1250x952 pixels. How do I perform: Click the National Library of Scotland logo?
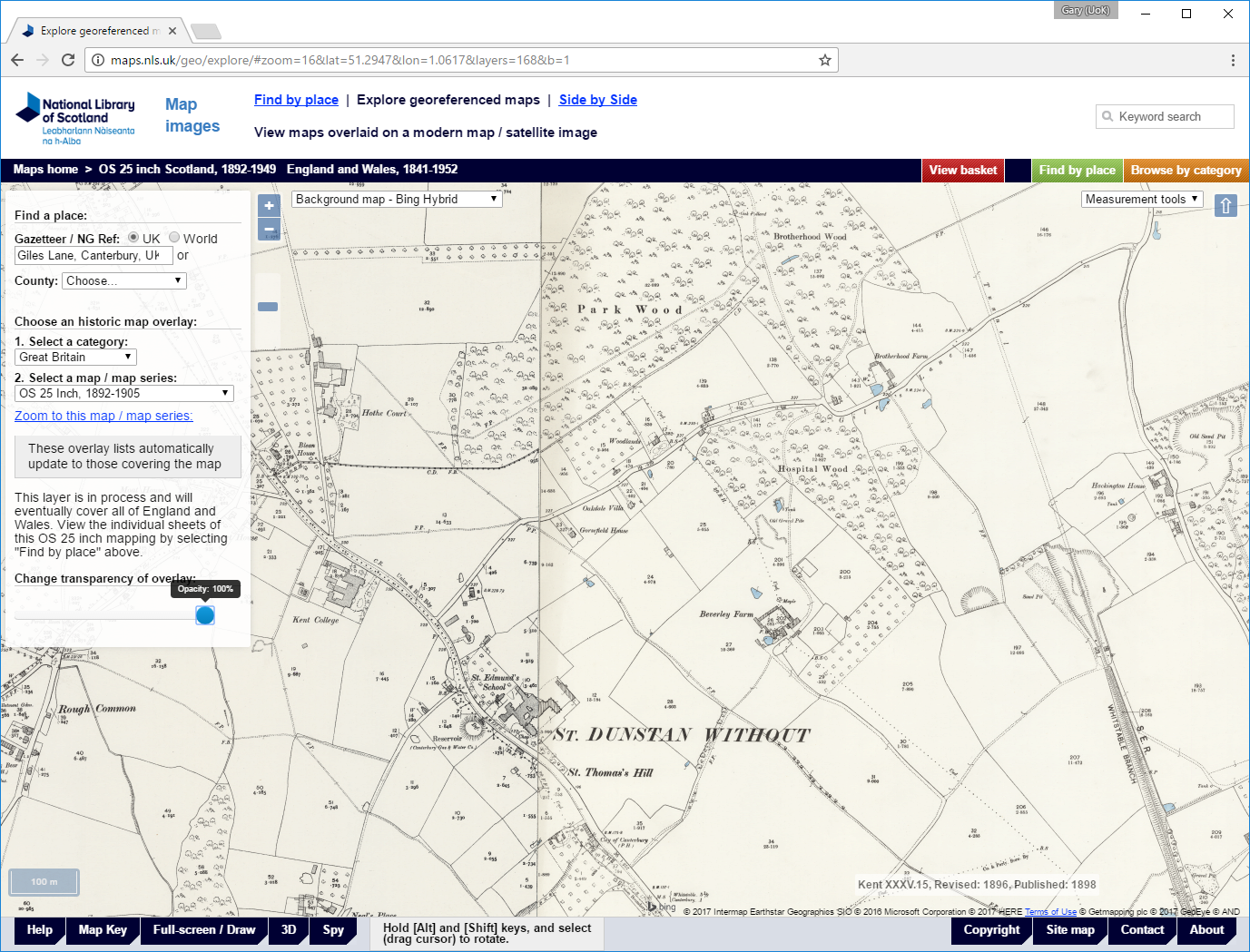(75, 119)
